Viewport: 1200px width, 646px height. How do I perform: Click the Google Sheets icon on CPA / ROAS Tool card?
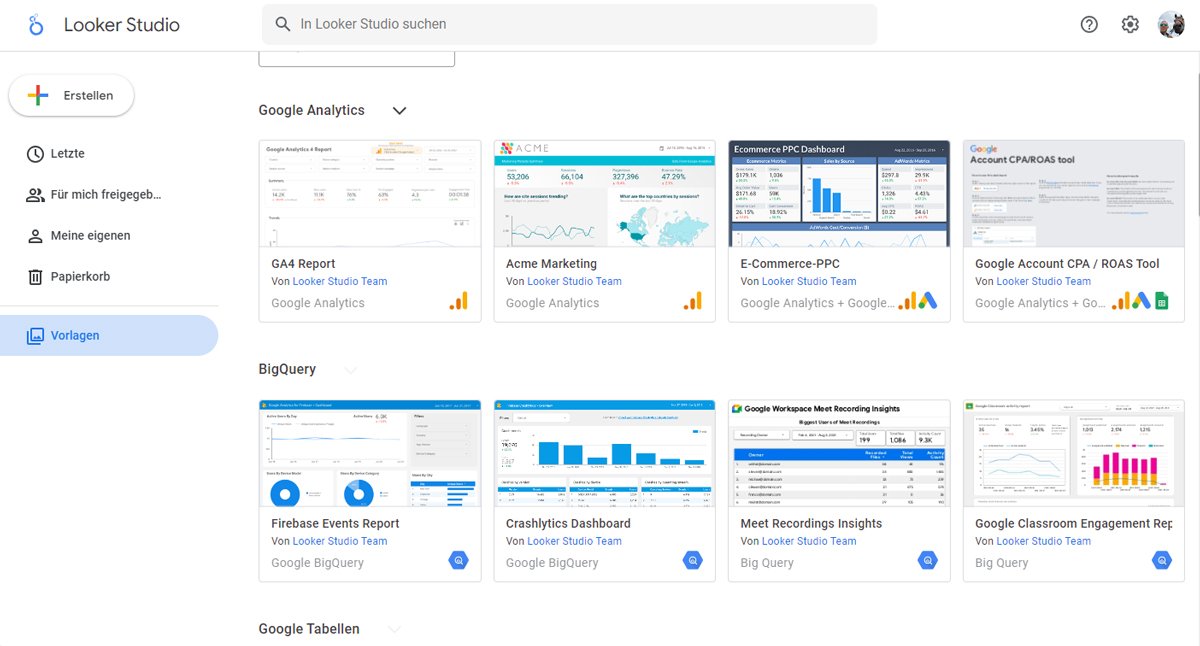coord(1162,301)
